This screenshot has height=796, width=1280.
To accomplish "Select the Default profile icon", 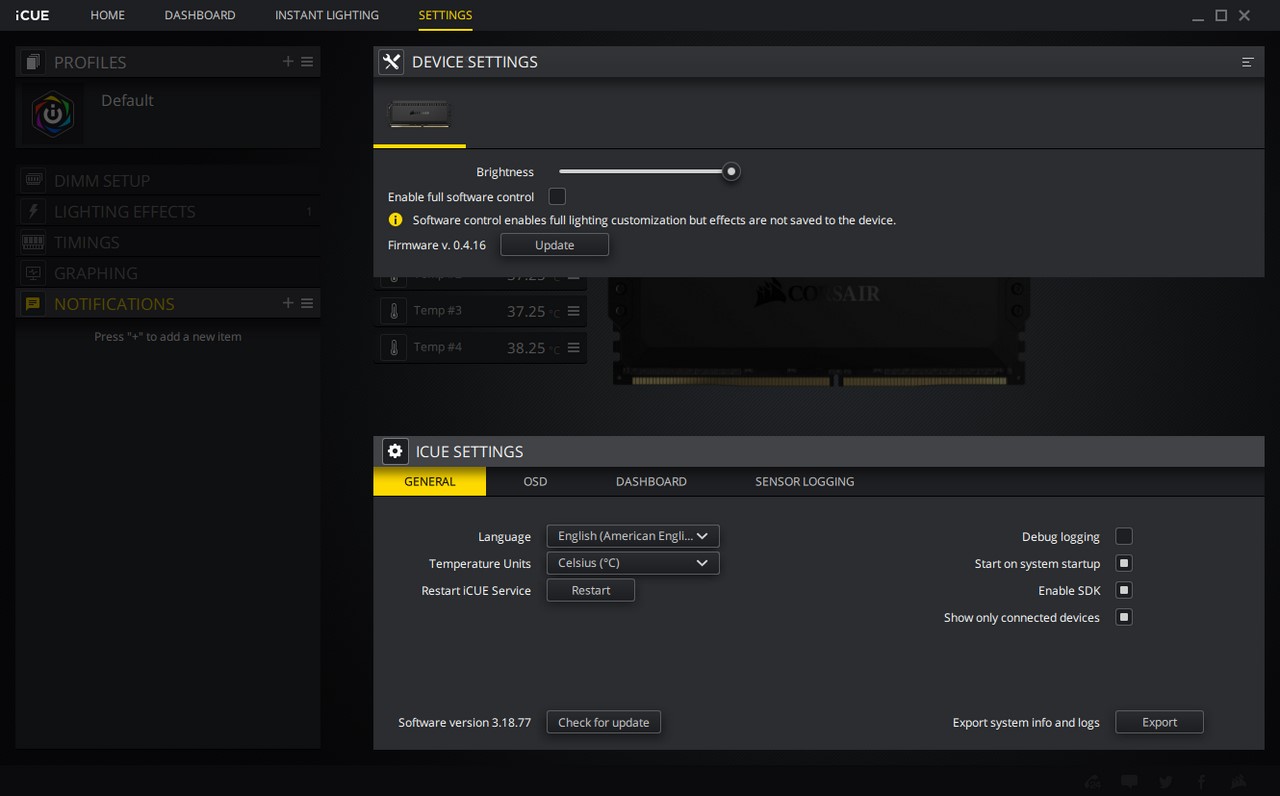I will click(x=53, y=115).
